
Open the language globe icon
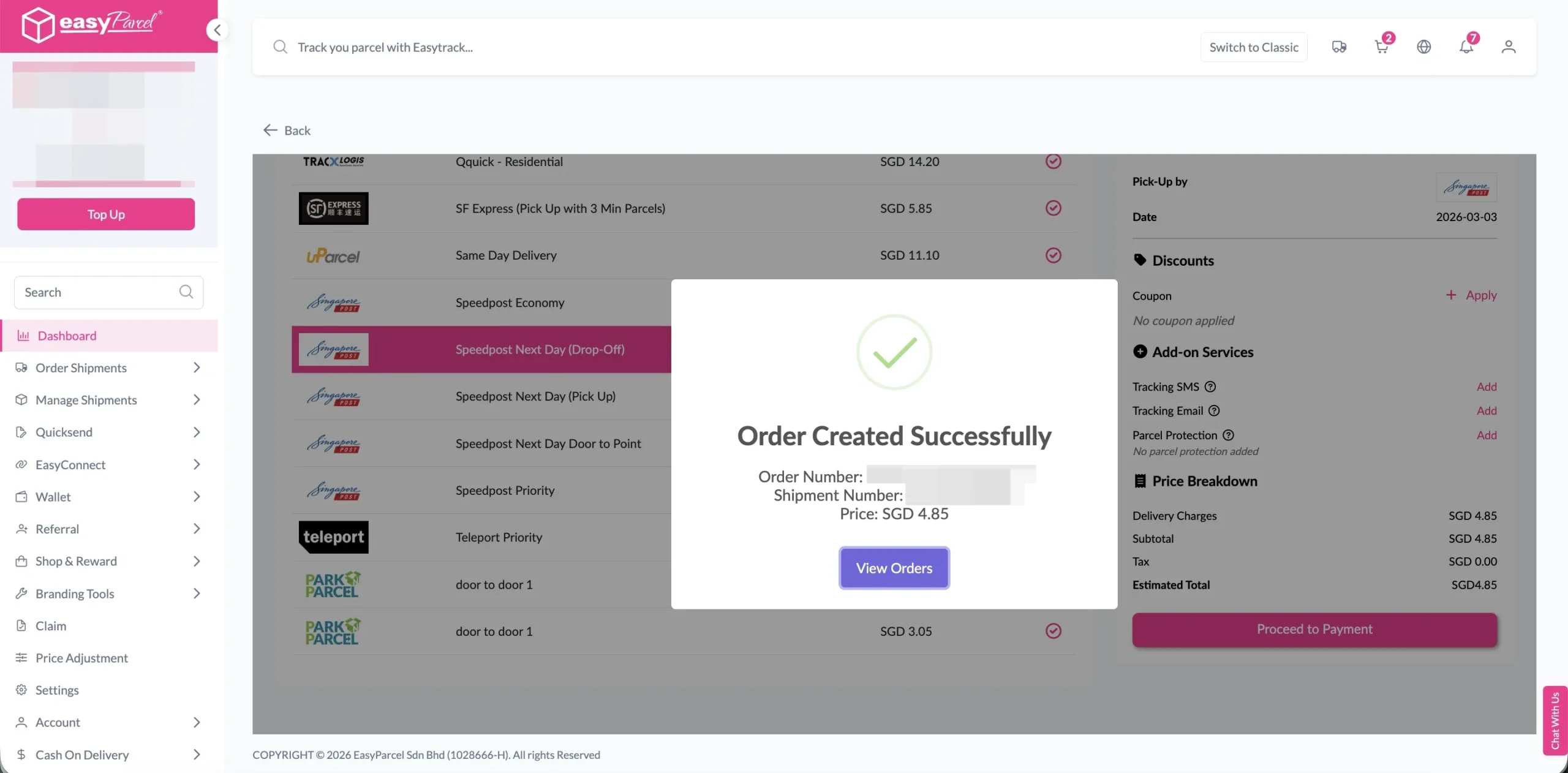pos(1423,47)
